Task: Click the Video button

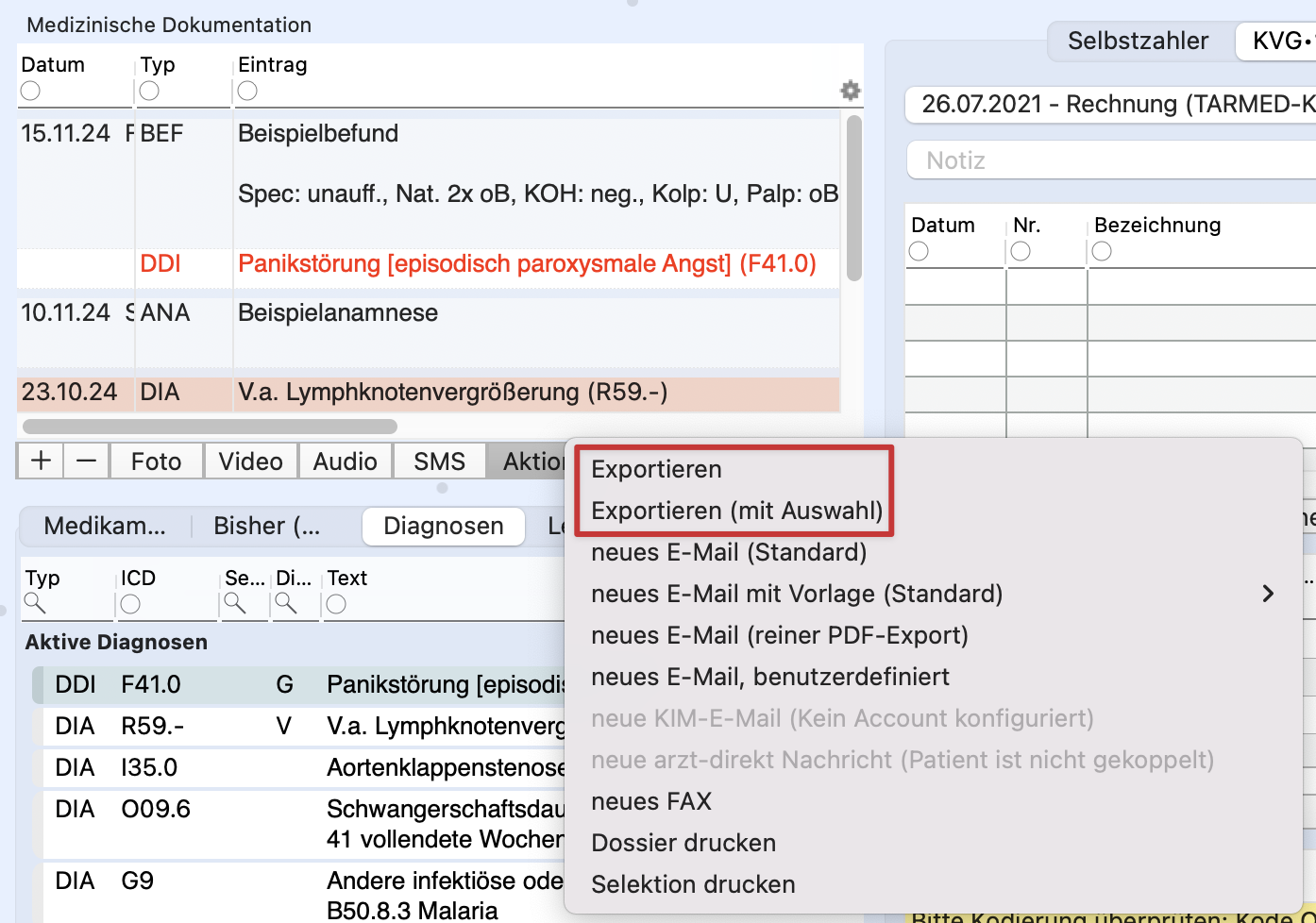Action: coord(251,461)
